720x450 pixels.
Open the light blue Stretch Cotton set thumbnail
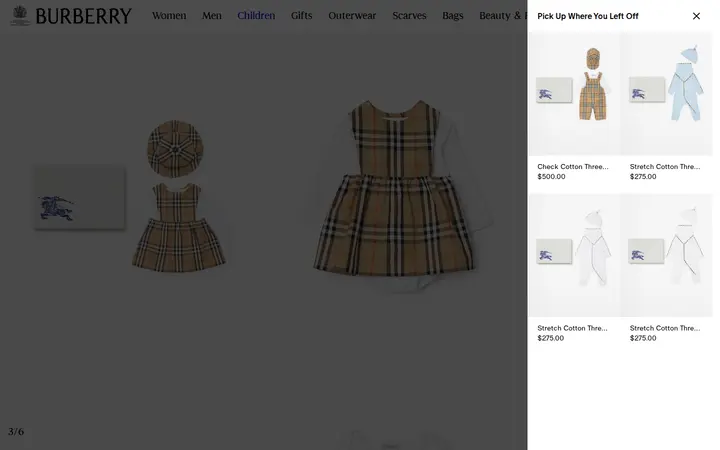(x=667, y=94)
